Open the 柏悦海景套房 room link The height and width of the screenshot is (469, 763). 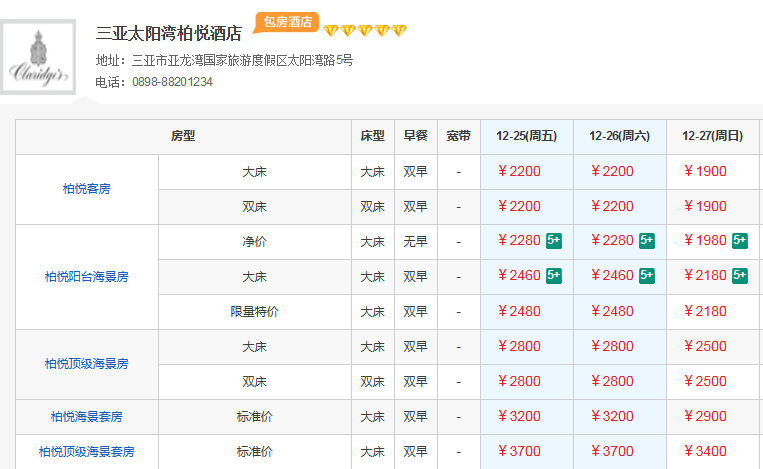(86, 417)
